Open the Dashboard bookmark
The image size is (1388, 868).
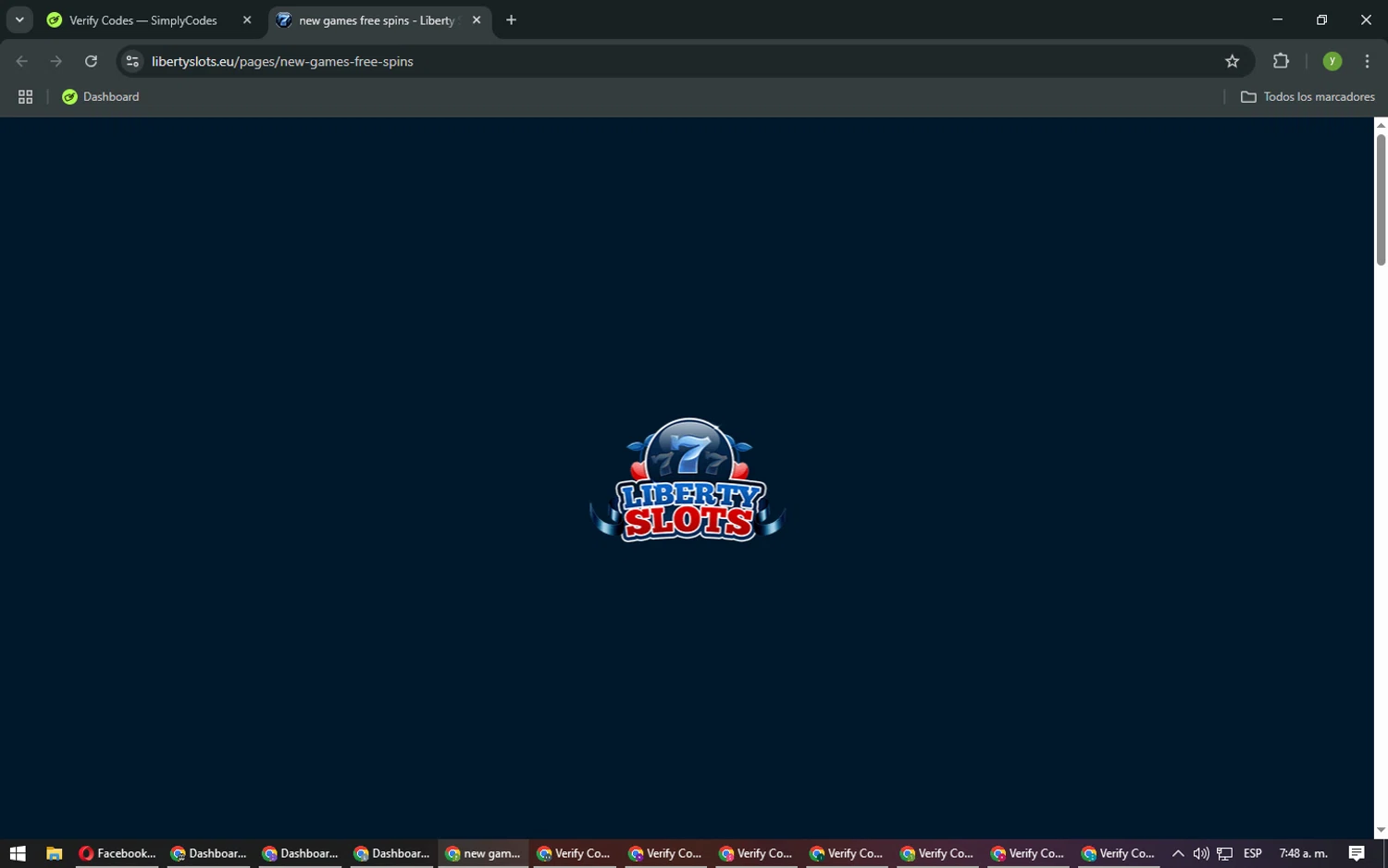pyautogui.click(x=101, y=97)
